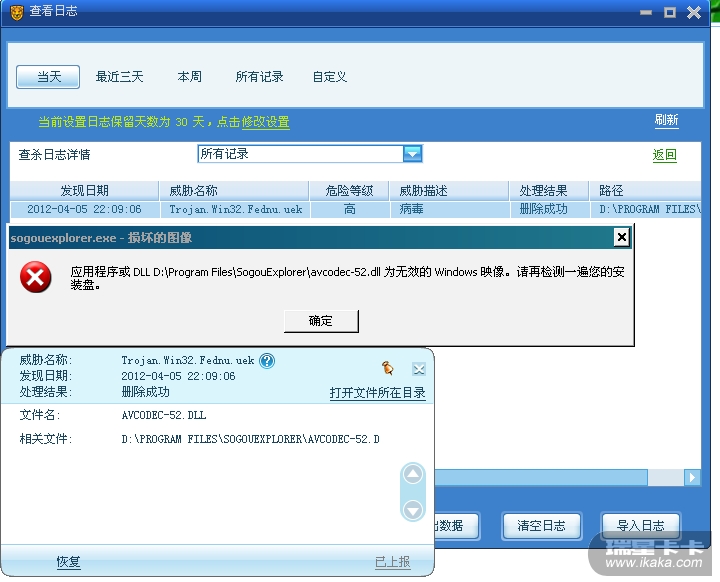Image resolution: width=720 pixels, height=582 pixels.
Task: Maximize the 查看日志 window
Action: pyautogui.click(x=670, y=12)
